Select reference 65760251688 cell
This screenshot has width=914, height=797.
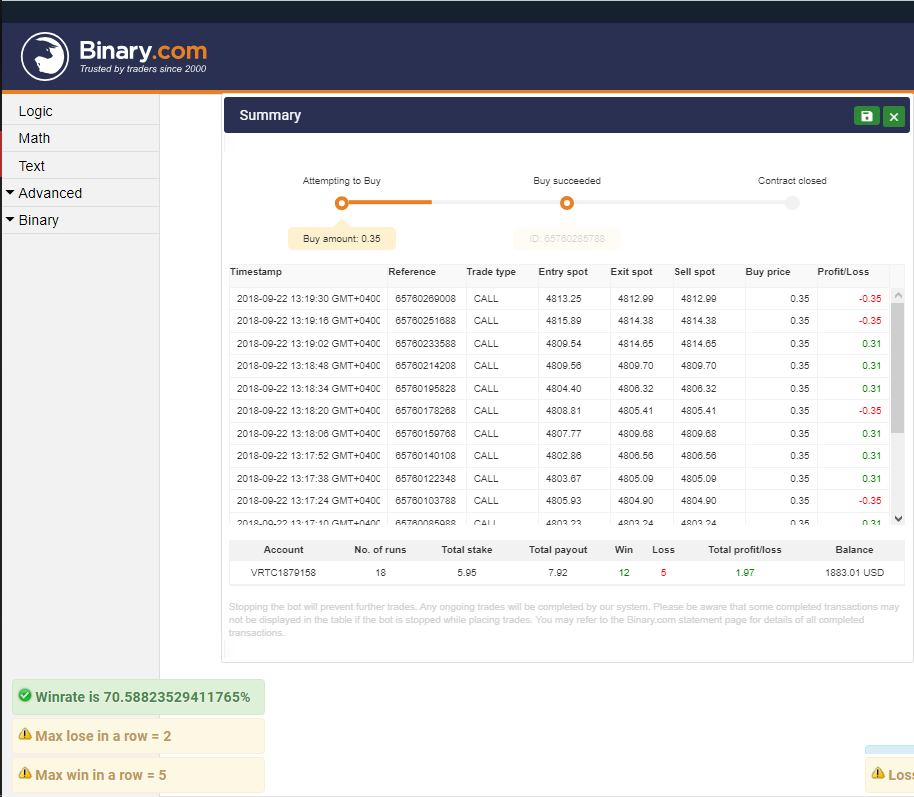425,321
